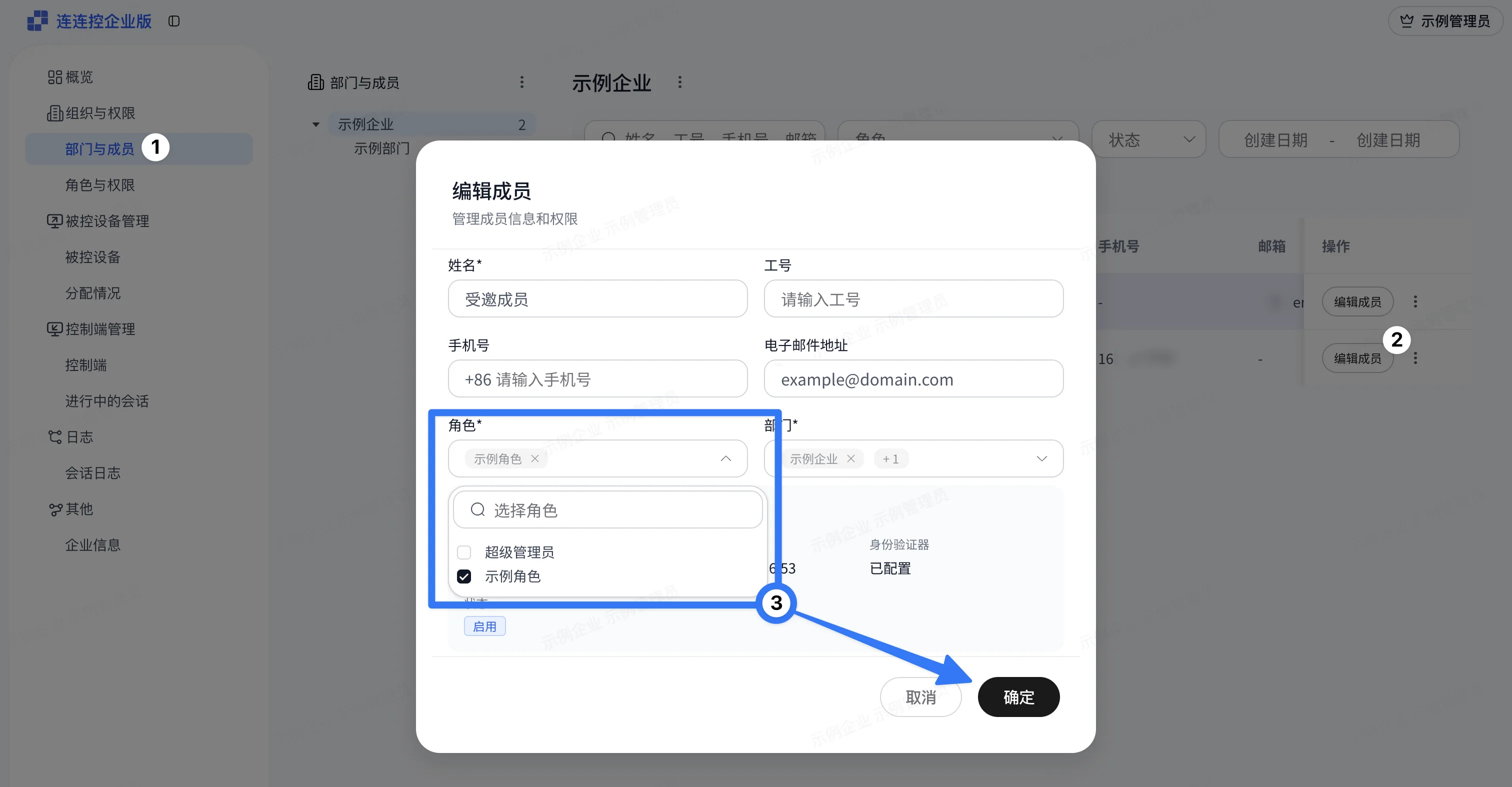Open more options for first member row

1415,301
